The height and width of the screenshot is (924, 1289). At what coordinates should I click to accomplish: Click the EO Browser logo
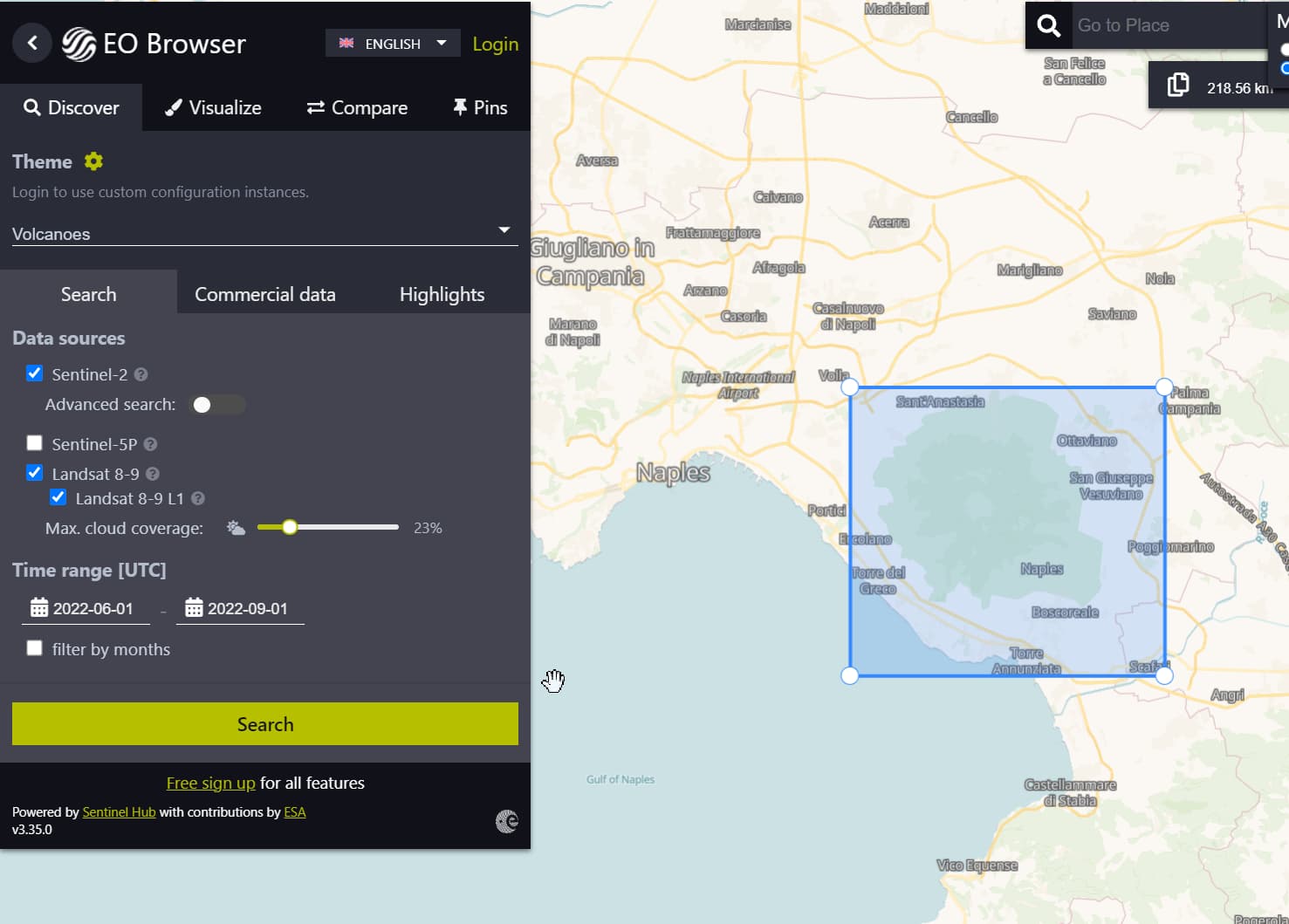(x=154, y=44)
